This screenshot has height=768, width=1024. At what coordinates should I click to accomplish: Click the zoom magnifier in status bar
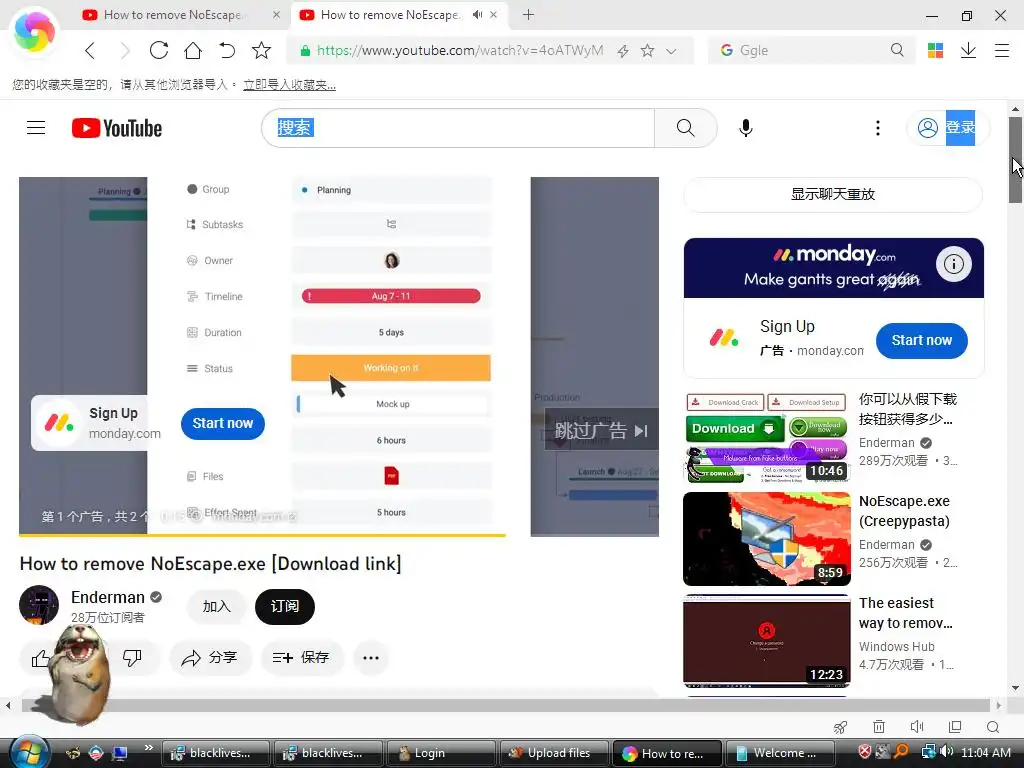pos(993,727)
